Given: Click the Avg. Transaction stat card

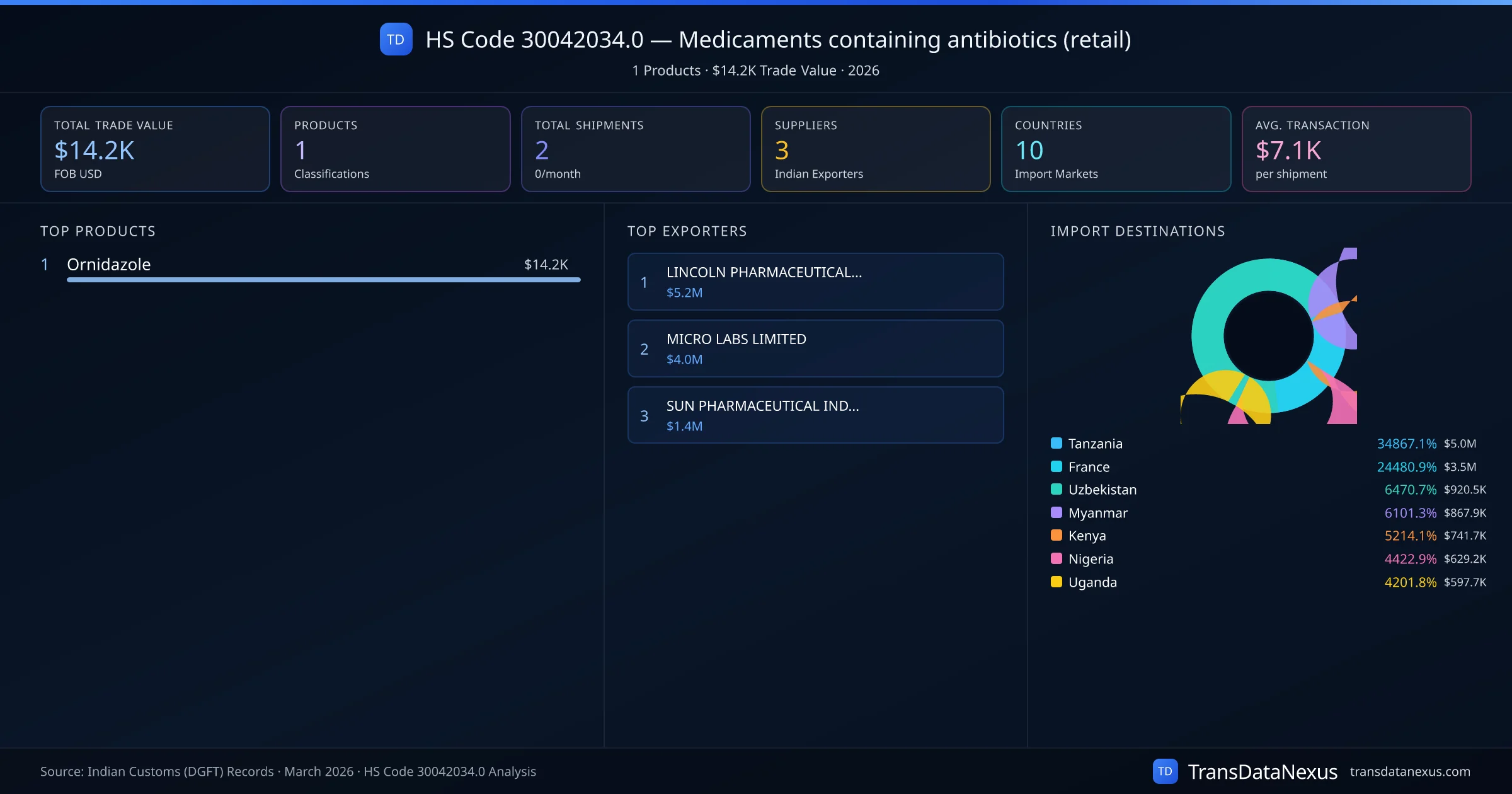Looking at the screenshot, I should pyautogui.click(x=1356, y=149).
